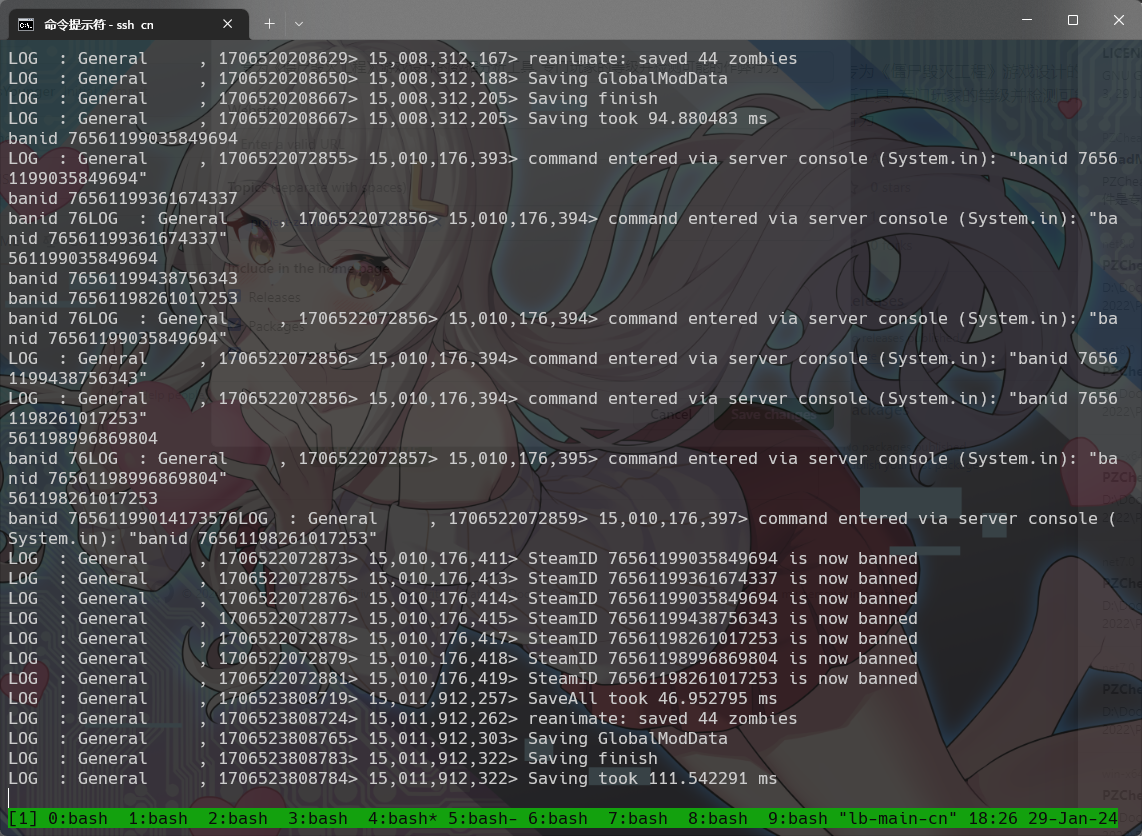Close the '命令提示符 - ssh cn' tab
This screenshot has height=836, width=1142.
(x=227, y=24)
